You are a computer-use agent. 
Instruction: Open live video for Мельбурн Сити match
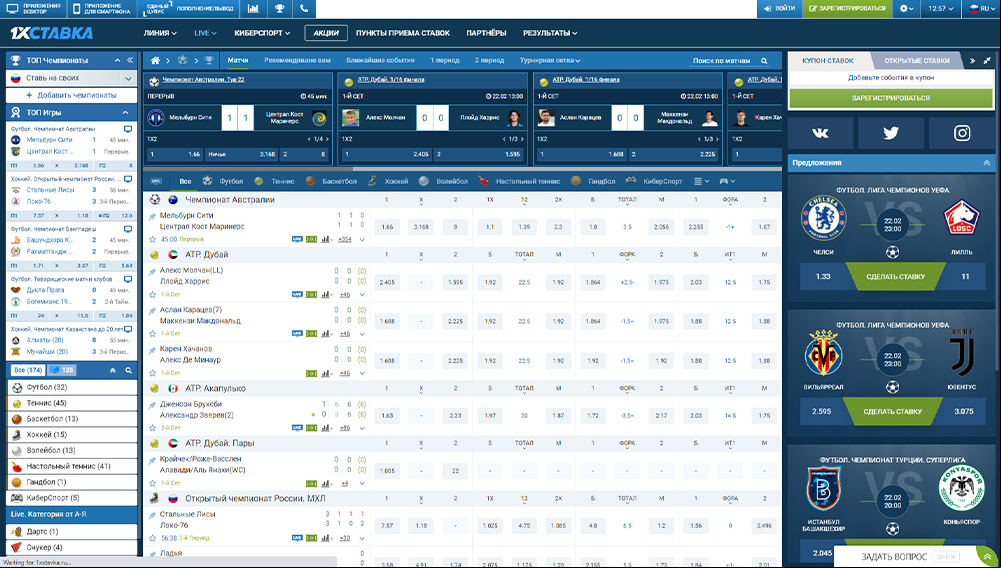(297, 239)
